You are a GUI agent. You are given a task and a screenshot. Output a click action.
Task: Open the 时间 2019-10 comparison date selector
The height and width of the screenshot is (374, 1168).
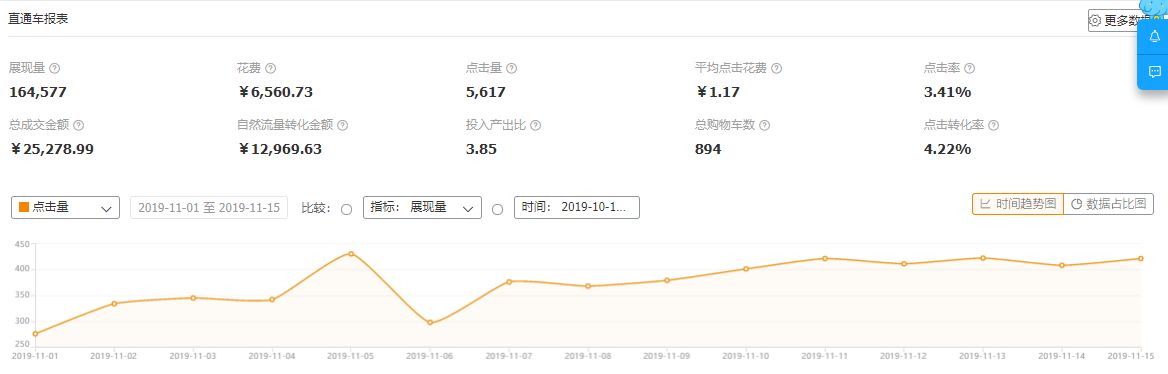tap(577, 208)
